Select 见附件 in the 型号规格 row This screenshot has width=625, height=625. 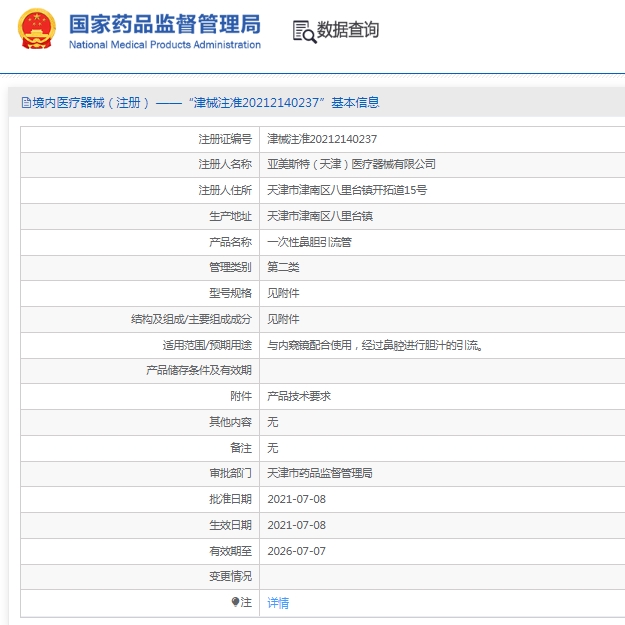click(283, 293)
